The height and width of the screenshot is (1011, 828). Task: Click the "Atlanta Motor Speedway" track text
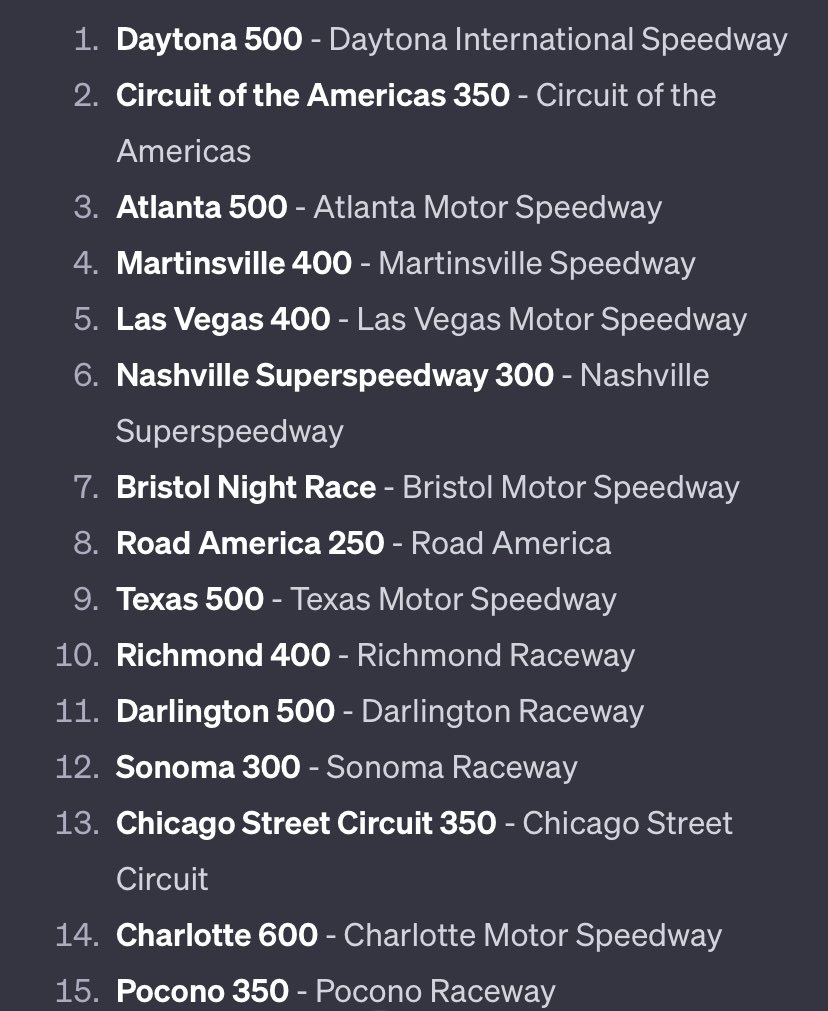pos(487,207)
